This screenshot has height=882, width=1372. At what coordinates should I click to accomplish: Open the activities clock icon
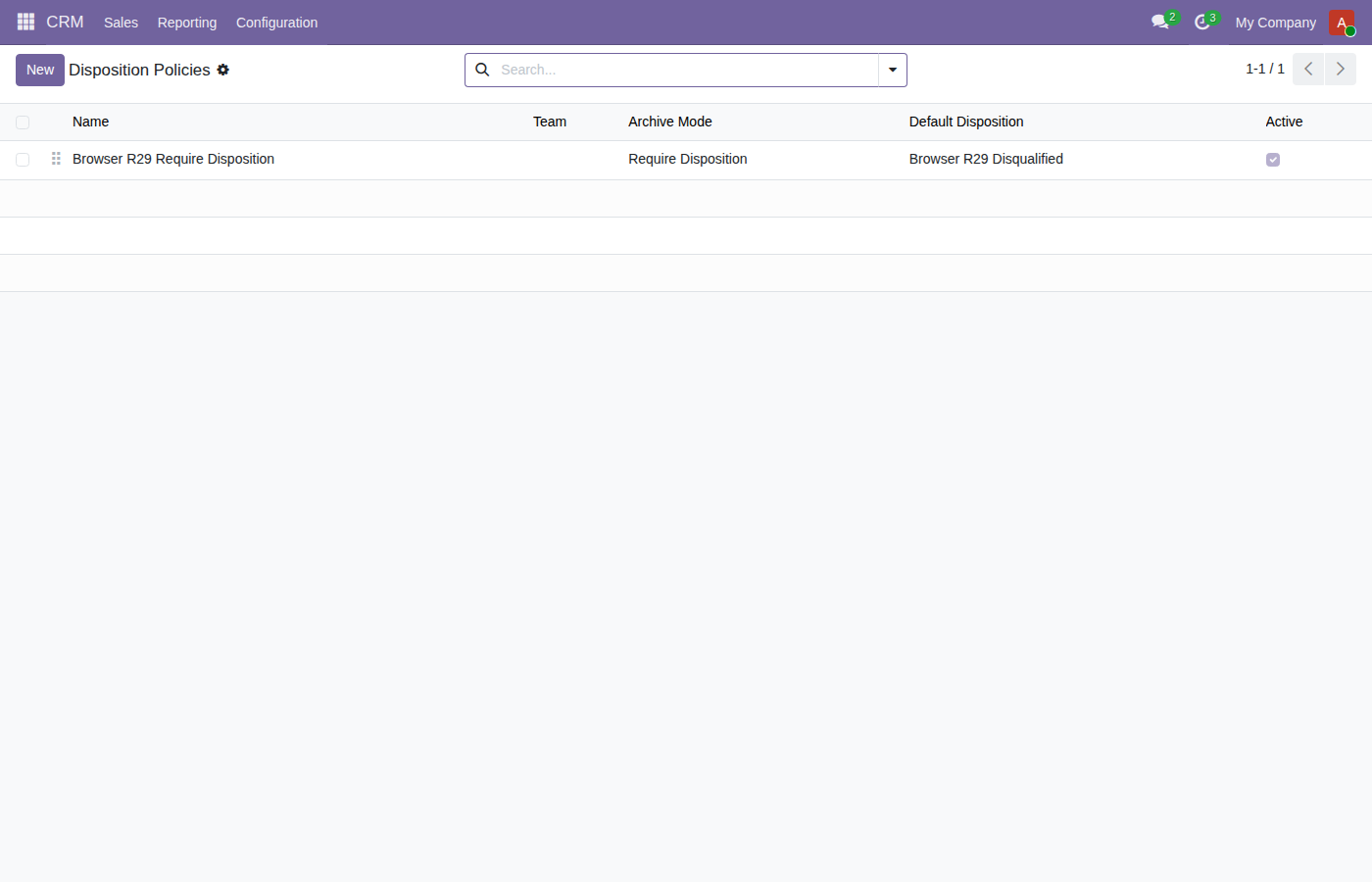click(x=1202, y=22)
